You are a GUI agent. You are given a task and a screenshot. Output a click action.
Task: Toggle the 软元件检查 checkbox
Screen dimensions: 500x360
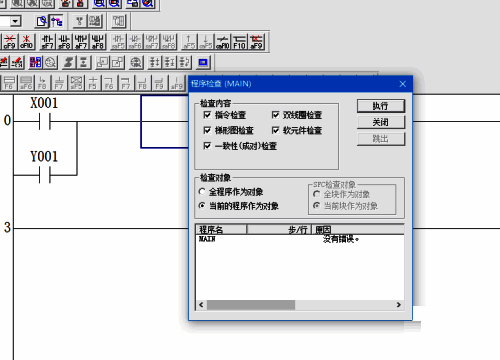click(275, 130)
